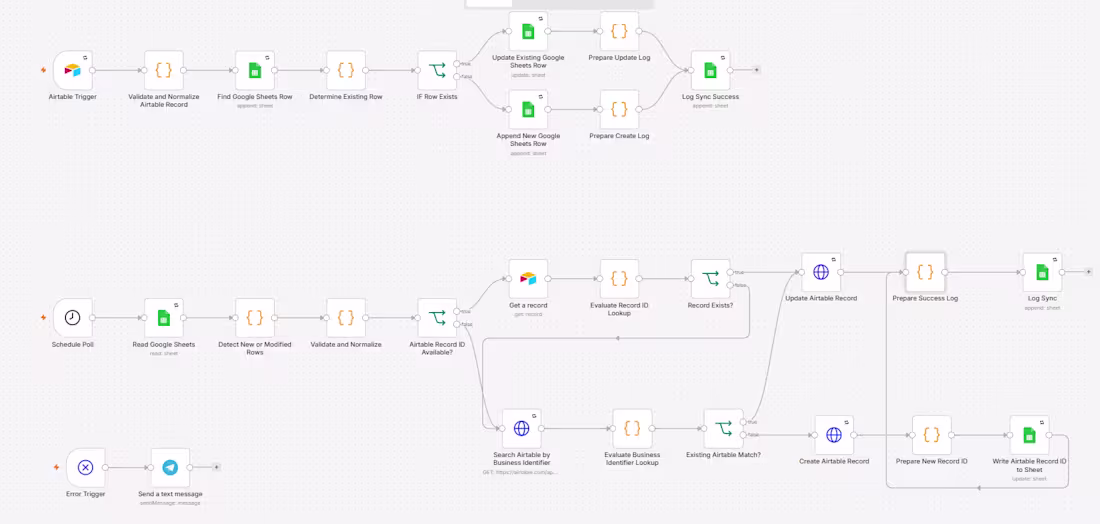Add node after Send a text message
1100x524 pixels.
click(216, 467)
